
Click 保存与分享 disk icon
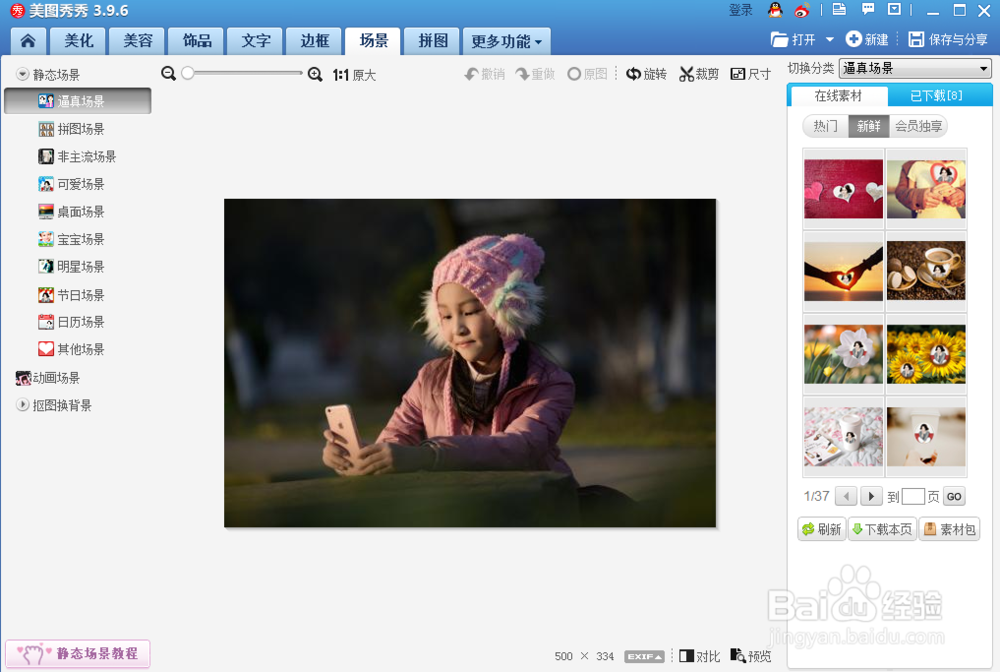[916, 40]
